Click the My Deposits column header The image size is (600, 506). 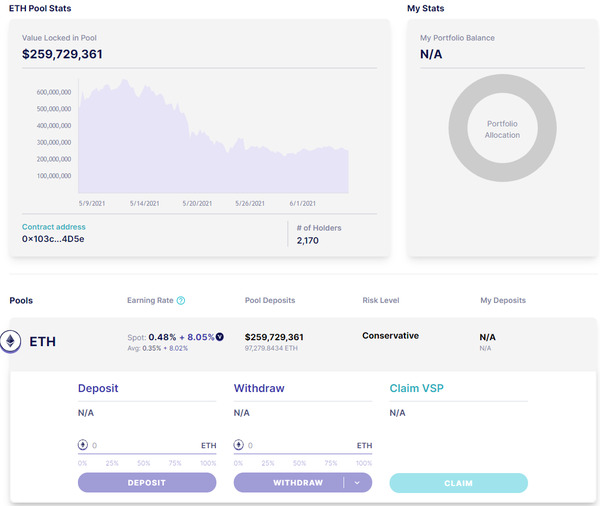(503, 300)
